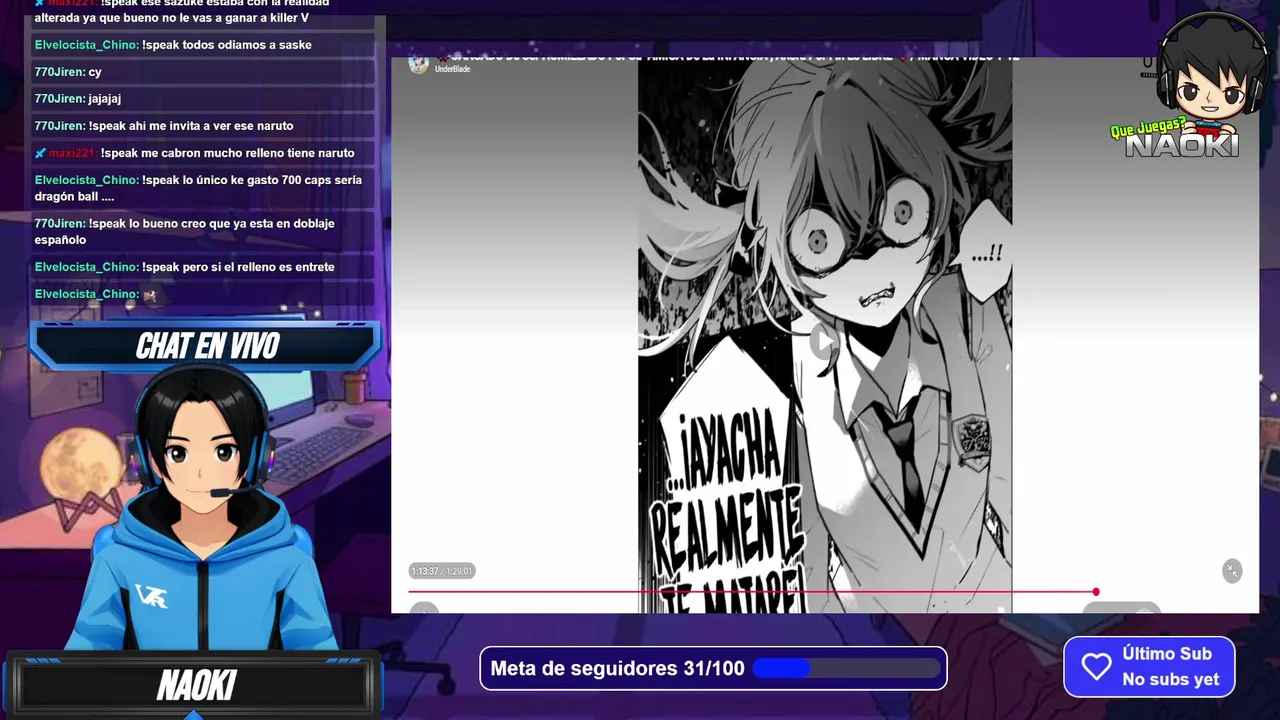Click the video title text atop player
Screen dimensions: 1280x720
coord(727,58)
